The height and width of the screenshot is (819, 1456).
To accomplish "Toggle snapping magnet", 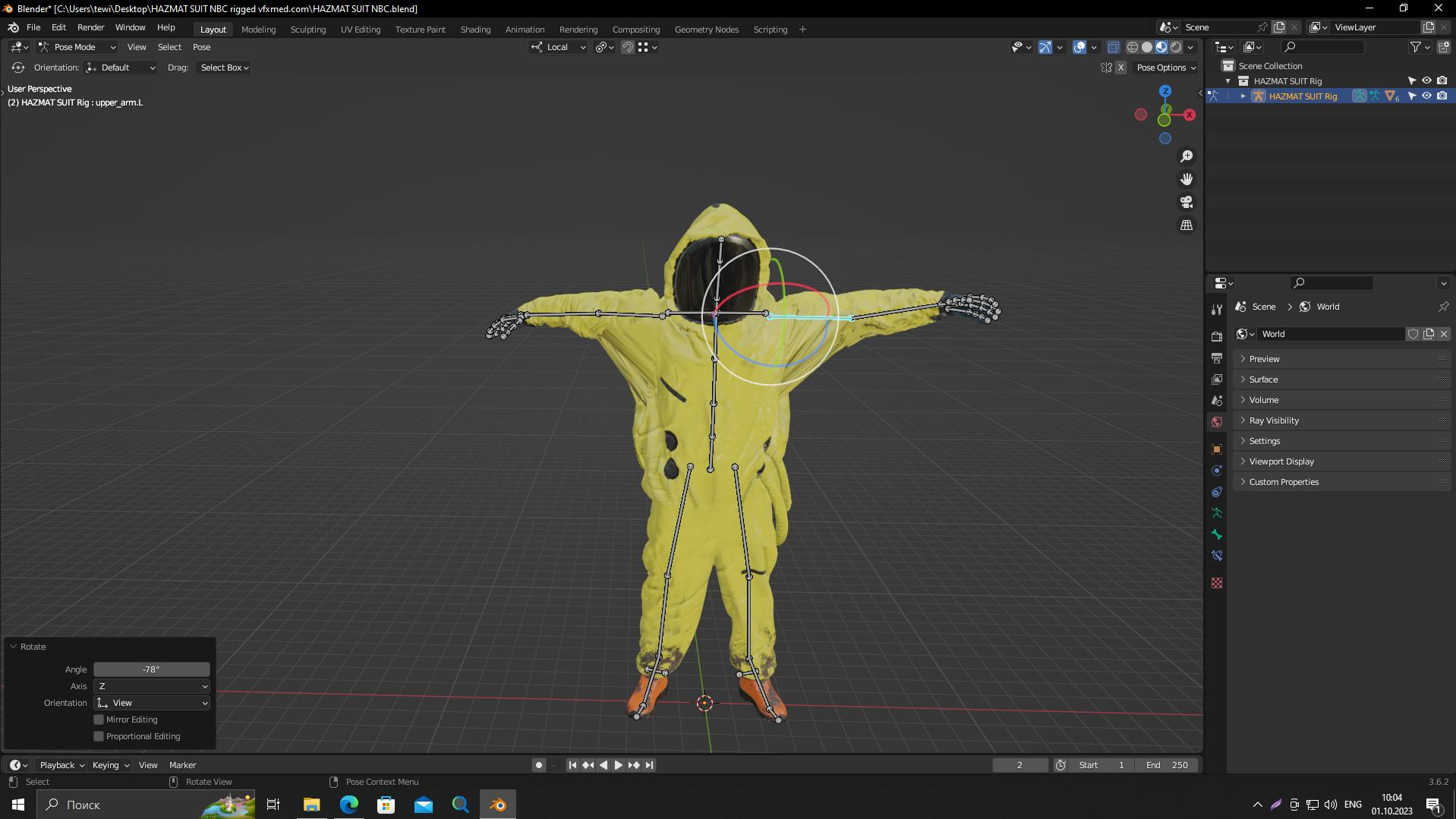I will (628, 47).
